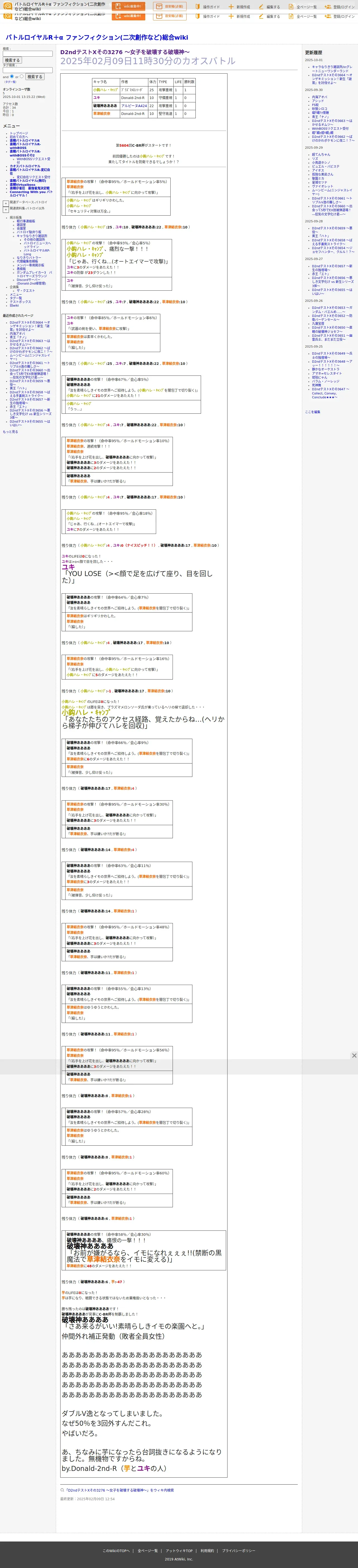Viewport: 358px width, 1568px height.
Task: Click ここを編集 below update history
Action: 312,412
